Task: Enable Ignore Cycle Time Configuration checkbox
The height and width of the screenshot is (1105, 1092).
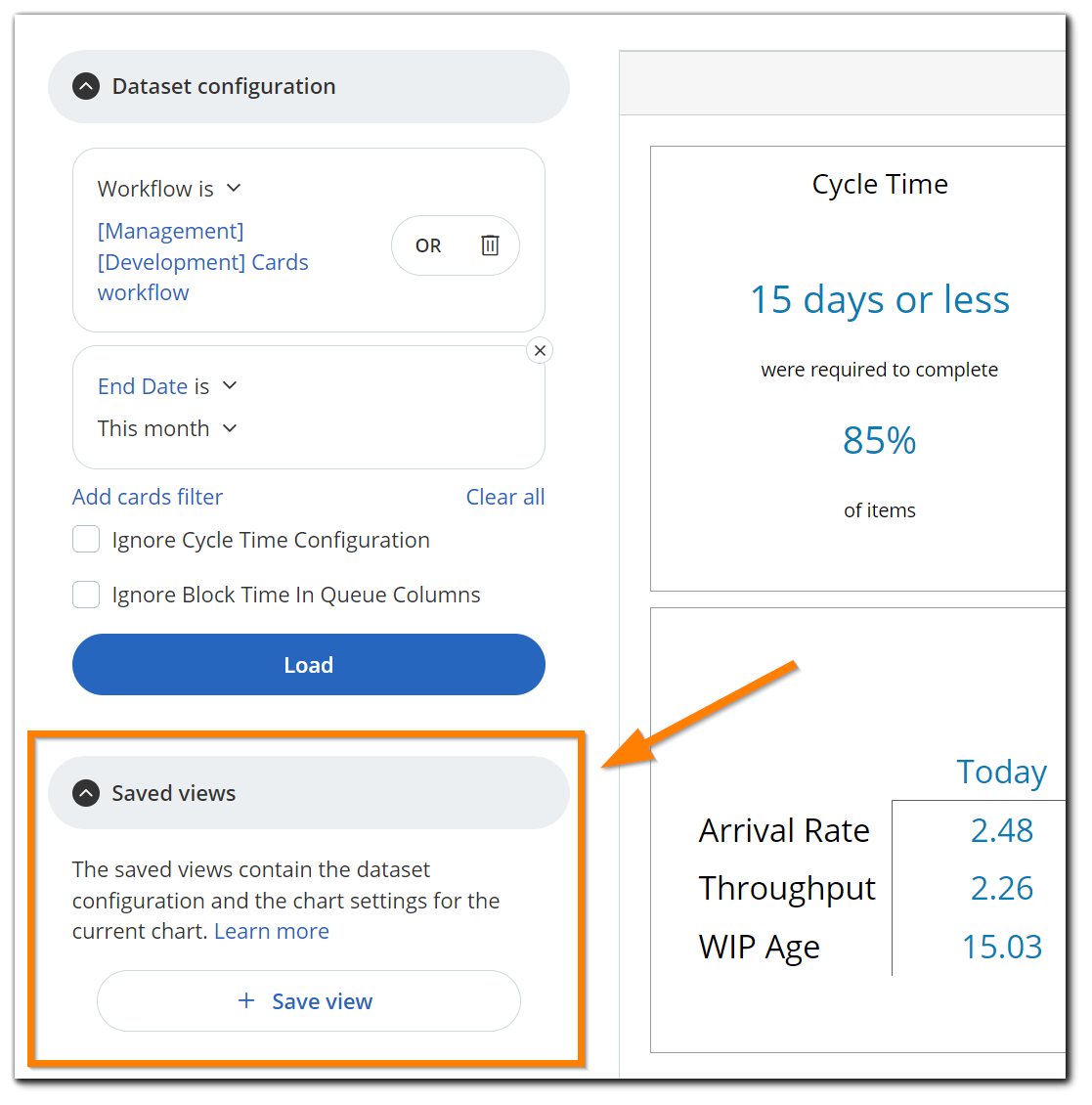Action: 86,539
